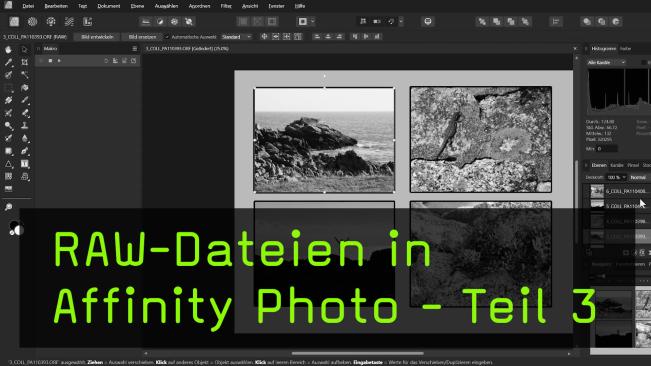
Task: Select the View hand tool
Action: click(8, 50)
